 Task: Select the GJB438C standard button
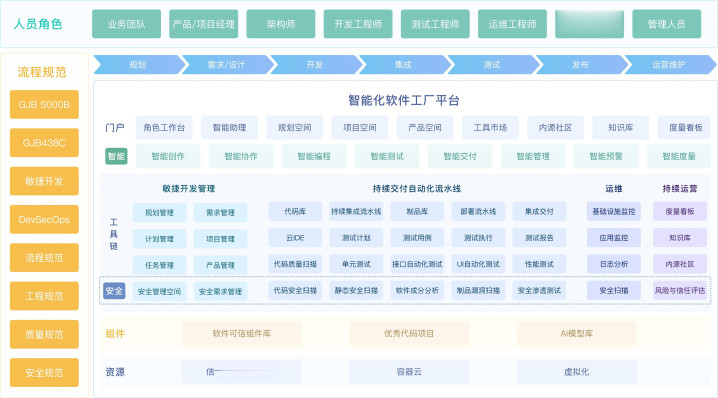coord(44,143)
